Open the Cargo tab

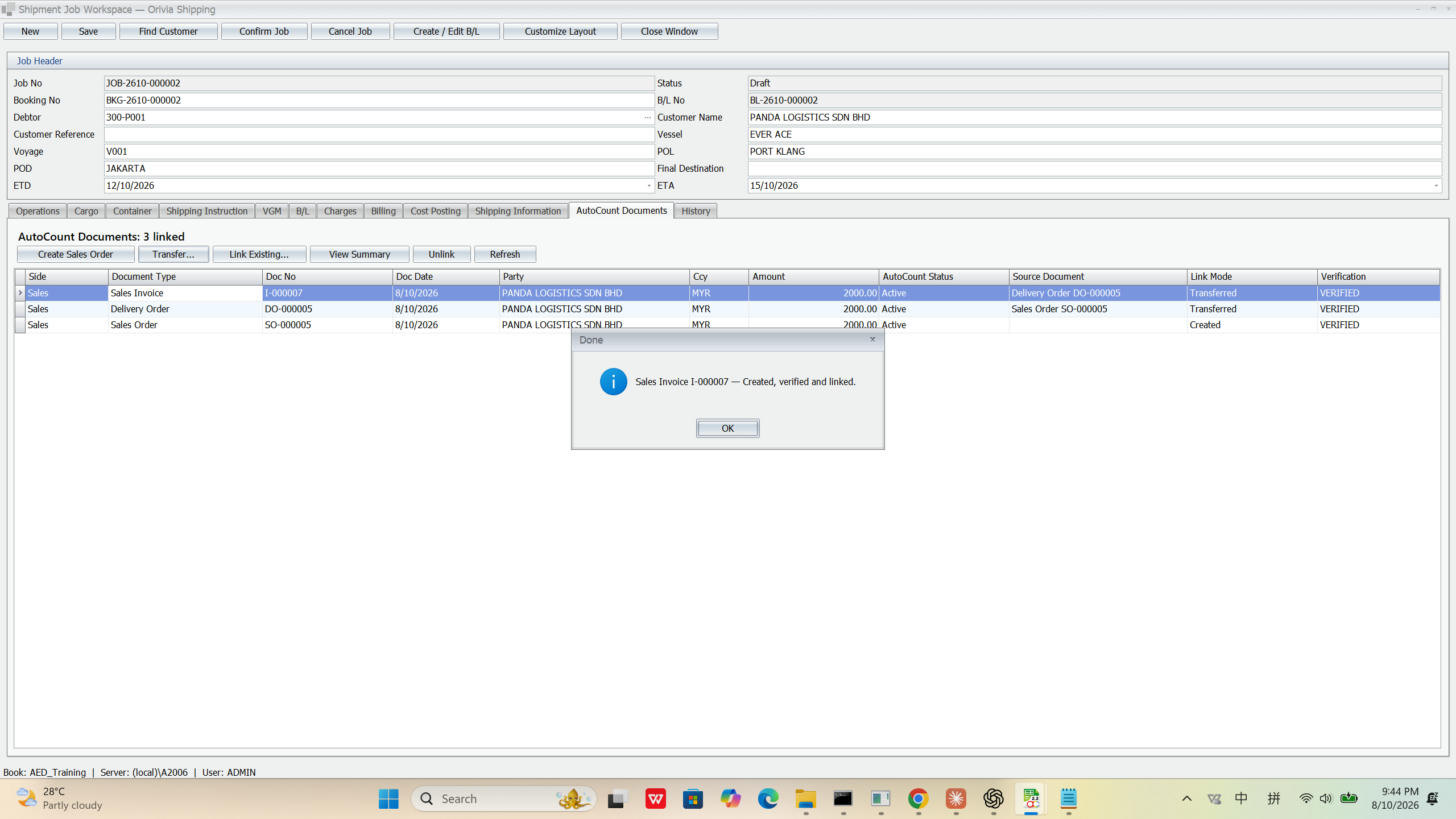point(86,211)
